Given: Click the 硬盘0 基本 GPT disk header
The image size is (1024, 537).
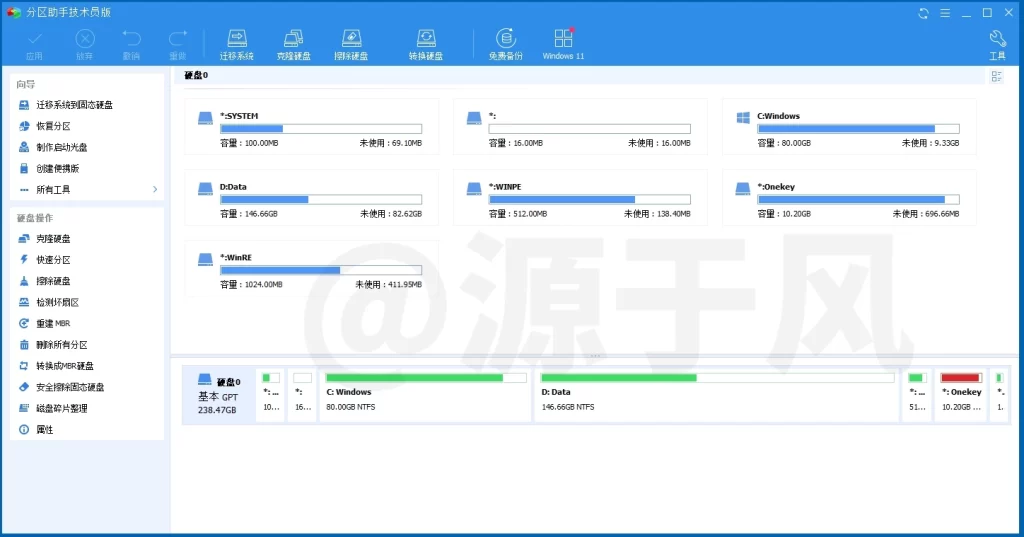Looking at the screenshot, I should [x=219, y=395].
